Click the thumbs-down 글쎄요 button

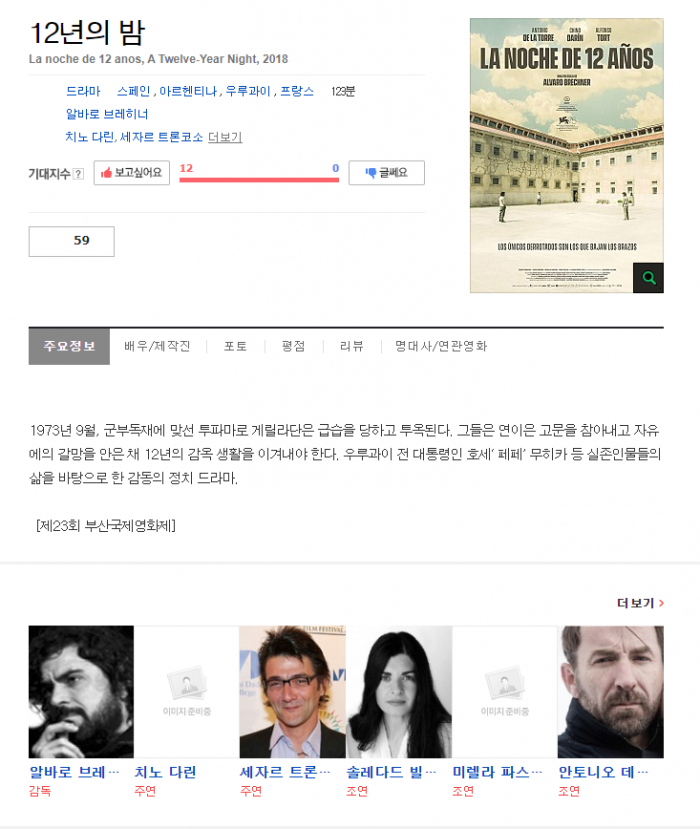coord(386,173)
